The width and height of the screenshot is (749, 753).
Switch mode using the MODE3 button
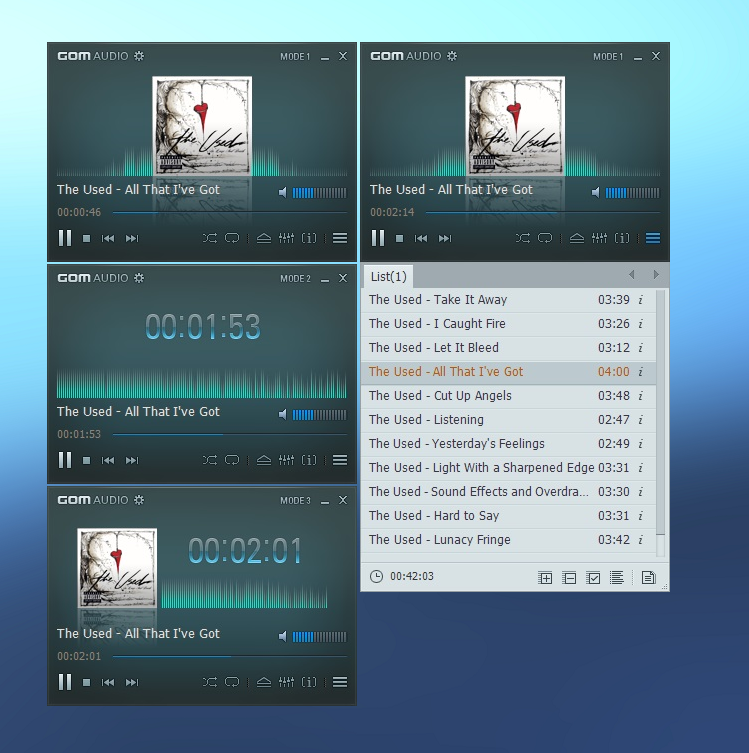tap(295, 500)
